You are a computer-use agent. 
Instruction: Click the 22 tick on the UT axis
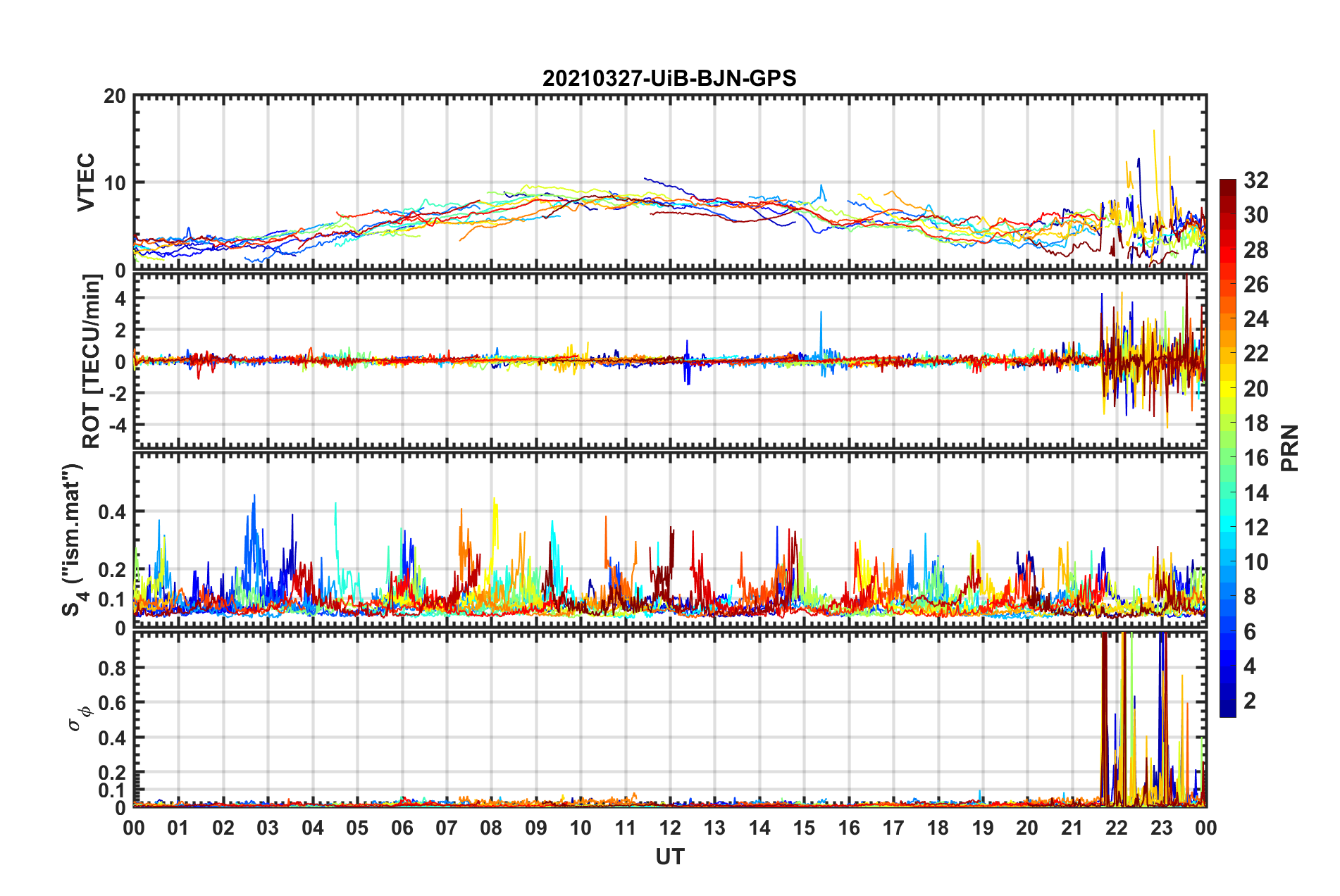[1116, 828]
